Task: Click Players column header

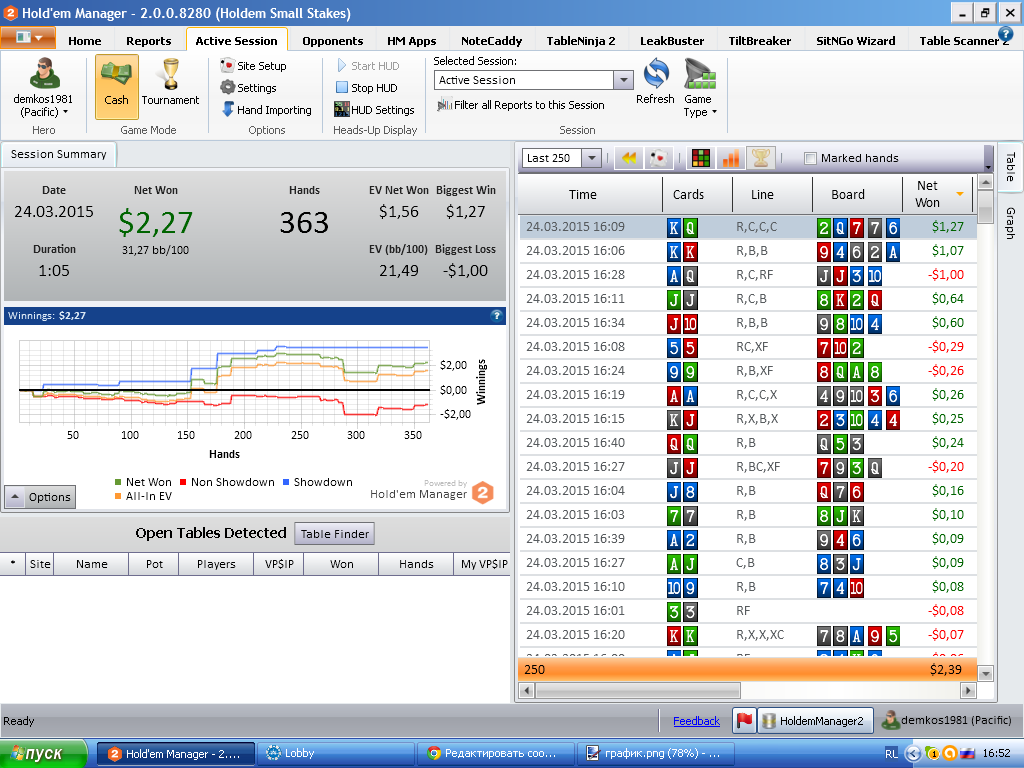Action: (x=216, y=564)
